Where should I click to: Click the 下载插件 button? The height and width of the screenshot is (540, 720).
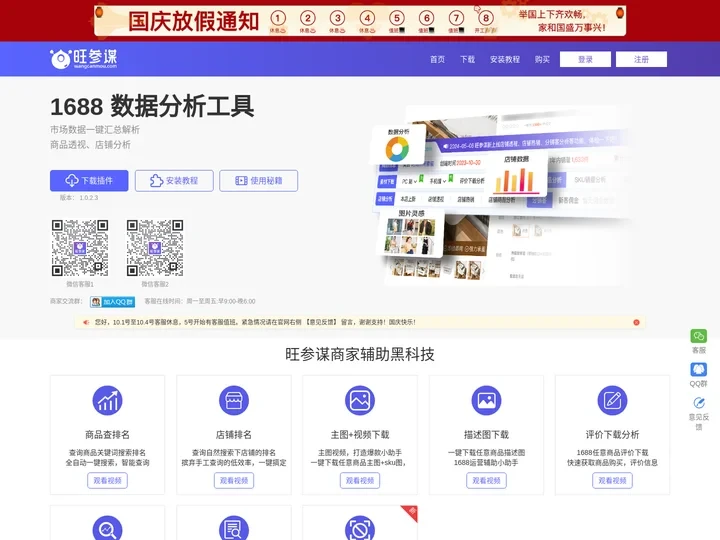click(89, 180)
